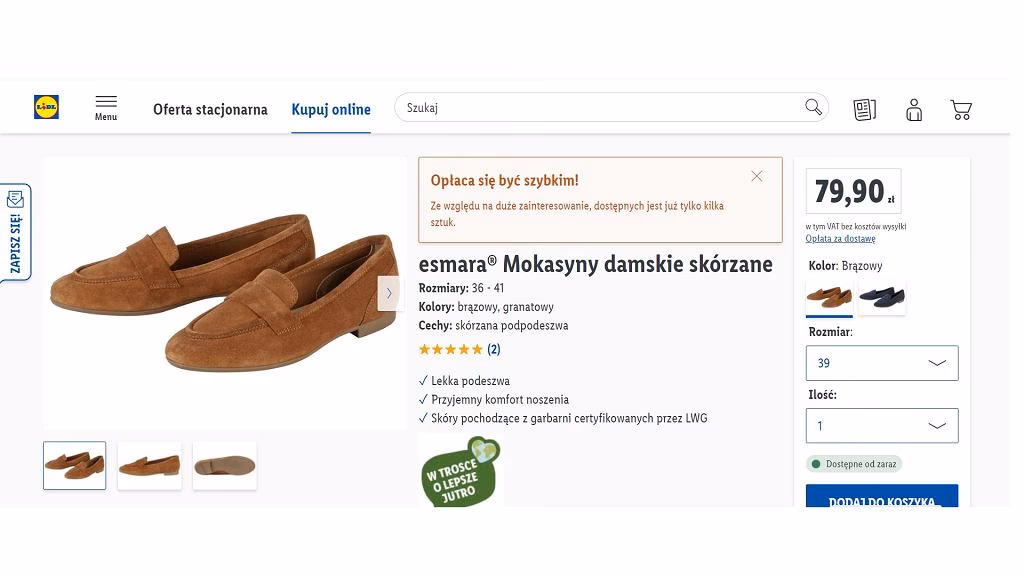Click the search magnifier icon
Viewport: 1024px width, 576px height.
(x=813, y=107)
